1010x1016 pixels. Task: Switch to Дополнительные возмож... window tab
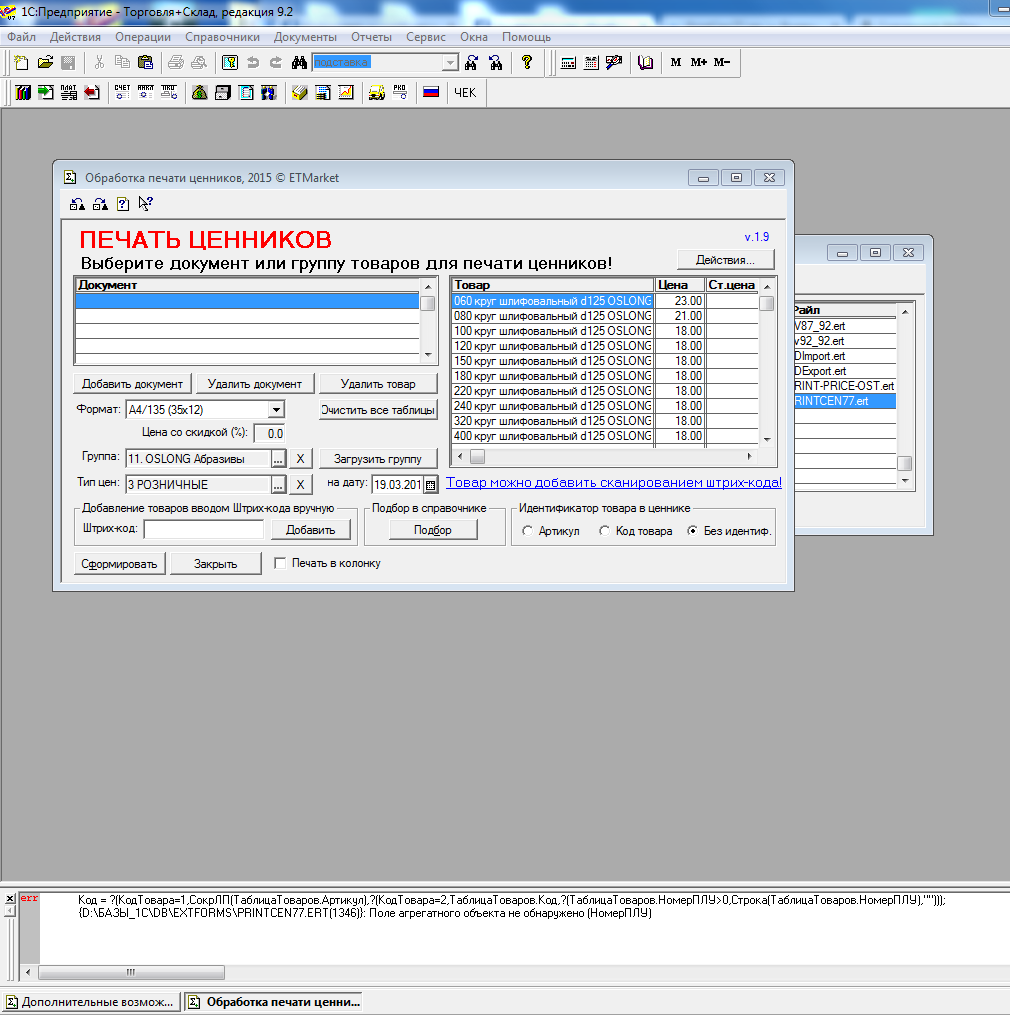tap(91, 1002)
